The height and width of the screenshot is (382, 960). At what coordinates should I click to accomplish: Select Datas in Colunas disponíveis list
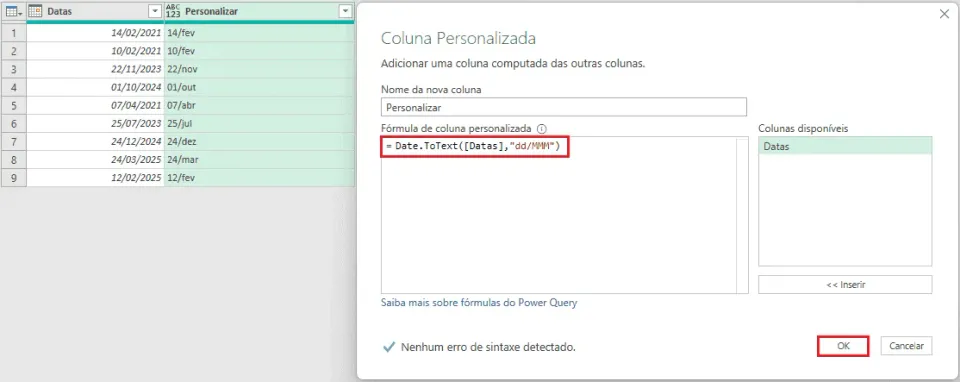click(845, 147)
